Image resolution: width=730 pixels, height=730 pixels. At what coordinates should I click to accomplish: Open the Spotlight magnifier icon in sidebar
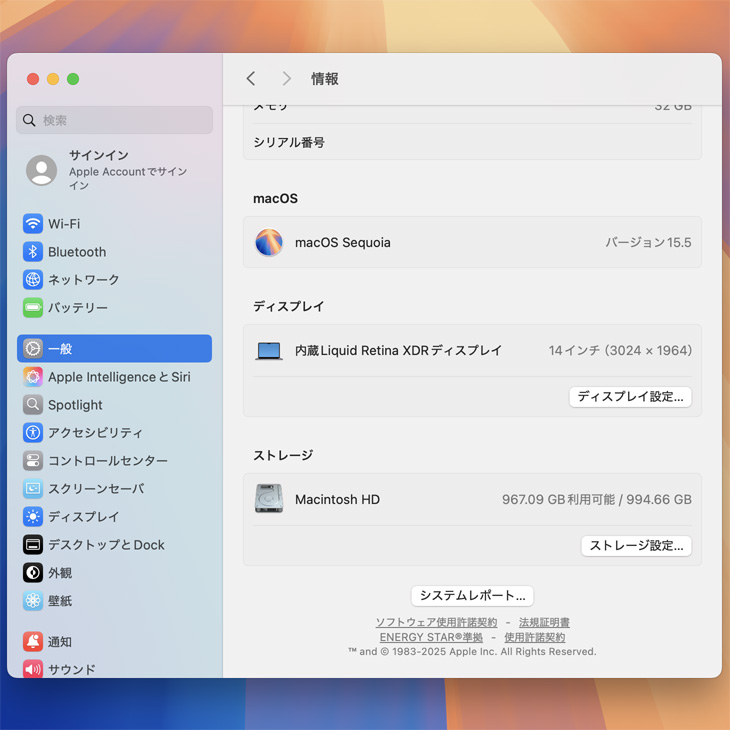[33, 405]
